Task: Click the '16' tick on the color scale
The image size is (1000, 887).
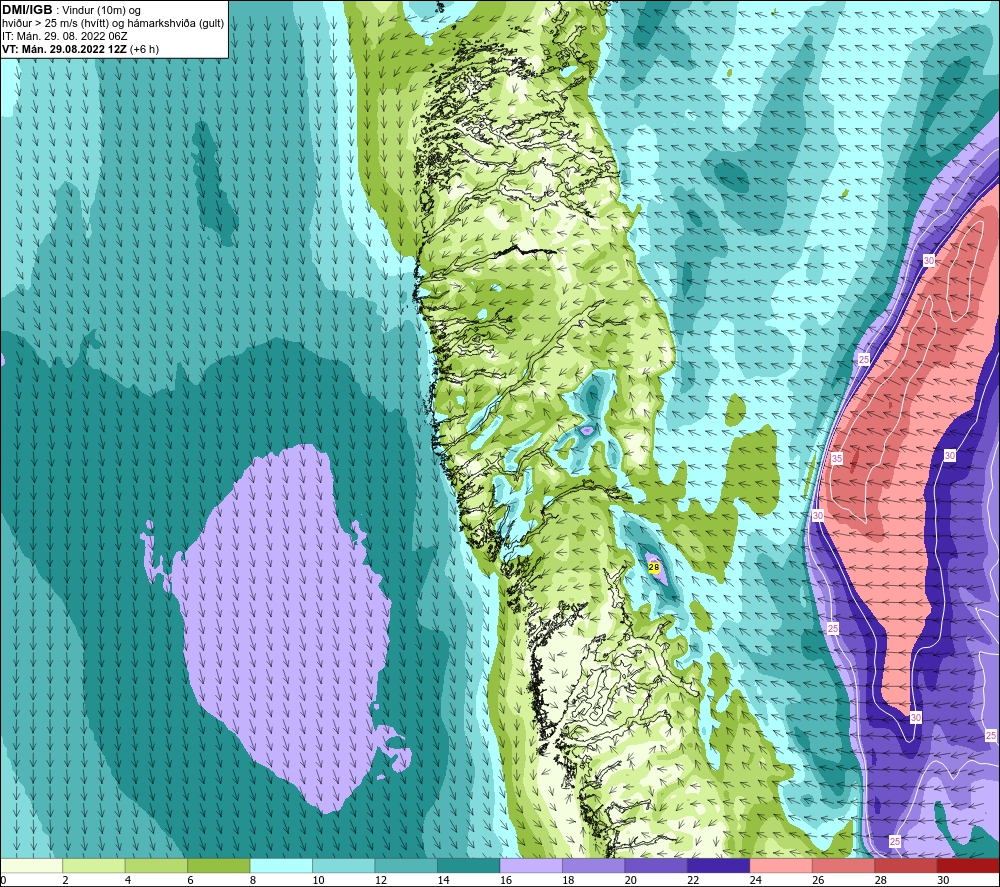Action: 506,880
